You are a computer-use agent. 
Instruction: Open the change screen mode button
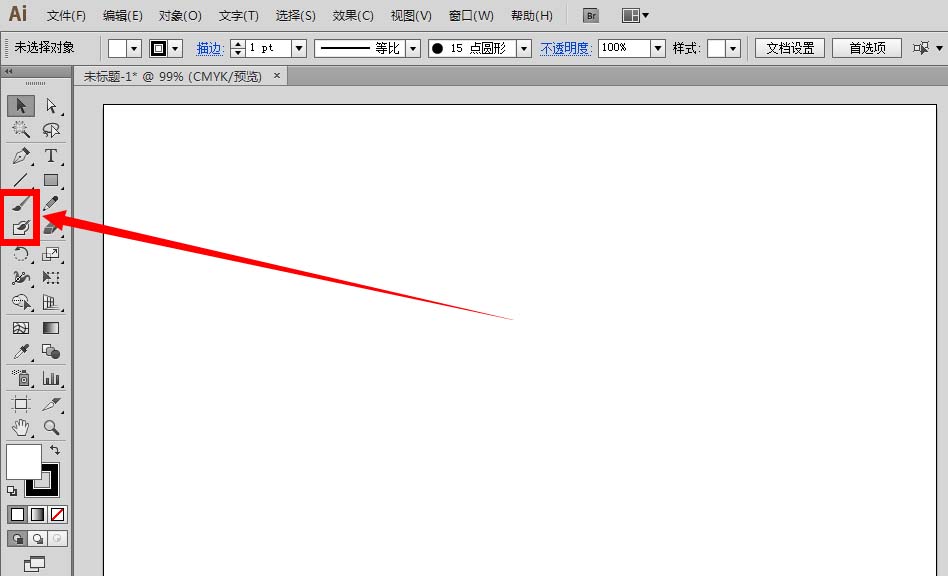point(34,564)
